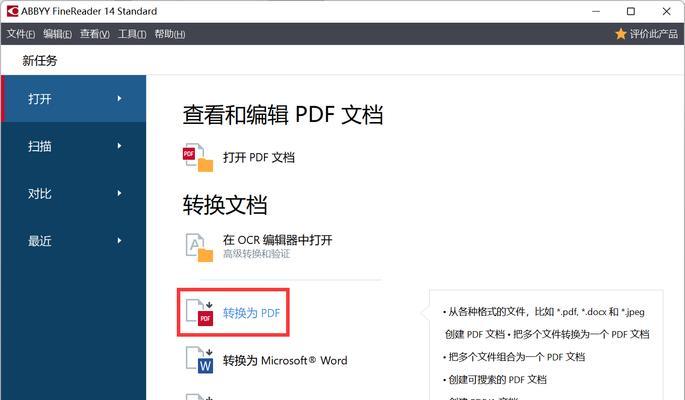Open the 工具(T) menu
Image resolution: width=685 pixels, height=400 pixels.
(132, 34)
